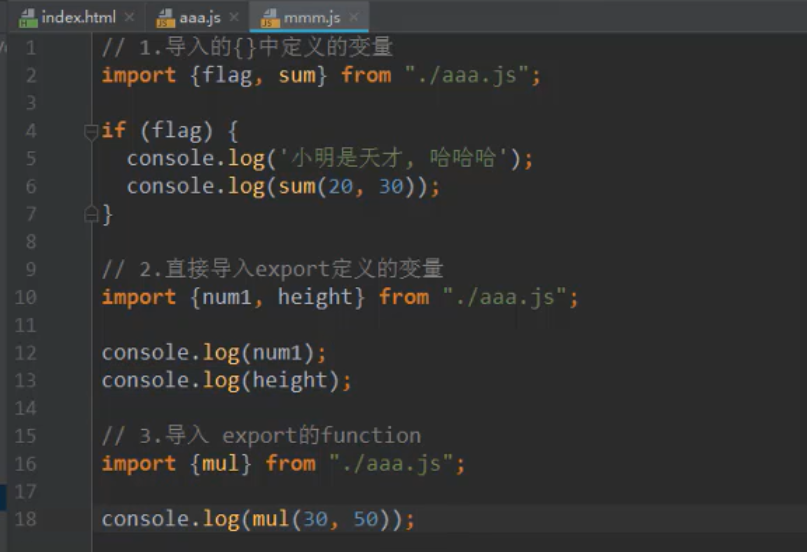Click the number 20 in sum call
The width and height of the screenshot is (807, 552).
coord(340,186)
